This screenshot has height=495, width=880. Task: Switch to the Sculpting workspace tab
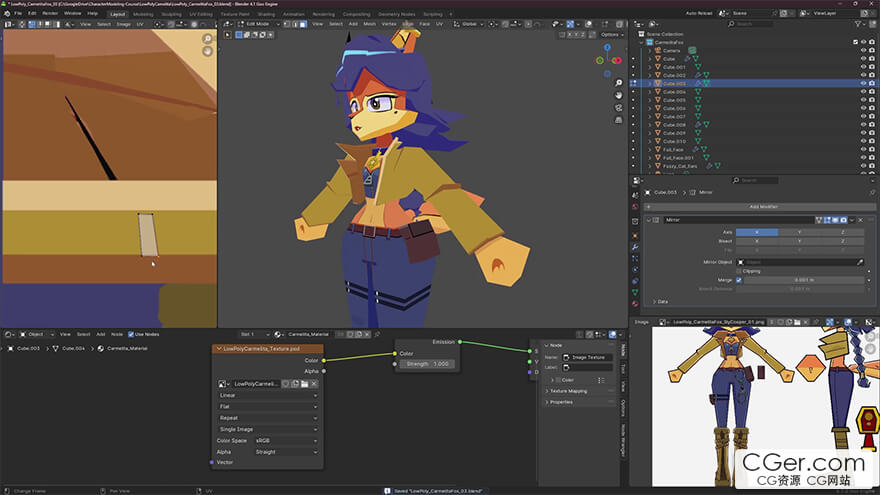click(x=173, y=14)
